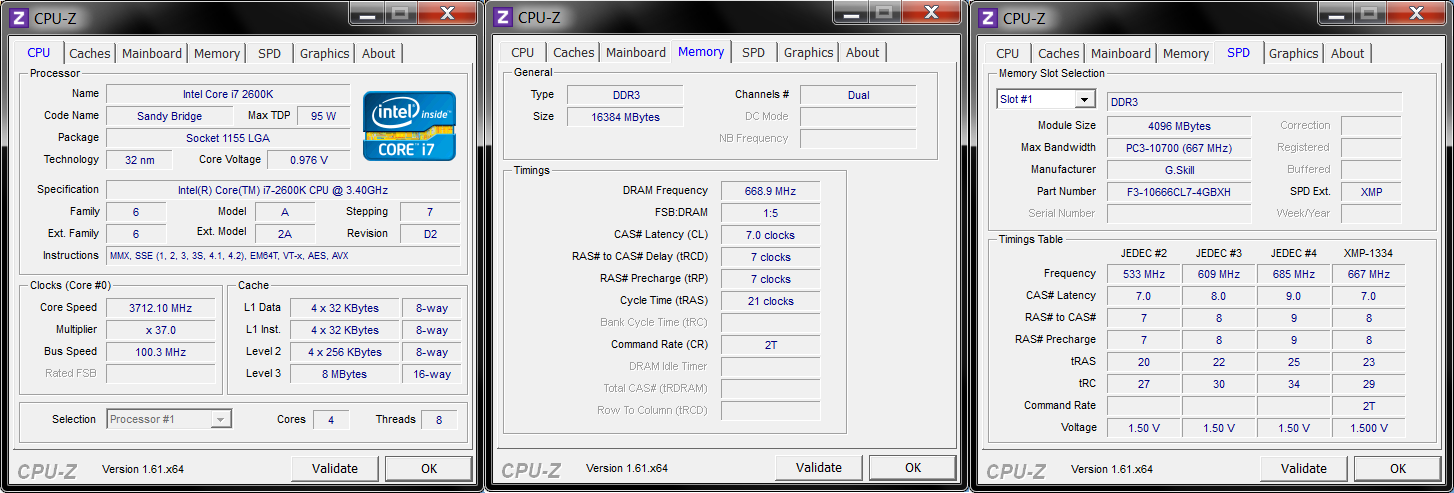
Task: Click the Cores value 4
Action: [x=331, y=420]
